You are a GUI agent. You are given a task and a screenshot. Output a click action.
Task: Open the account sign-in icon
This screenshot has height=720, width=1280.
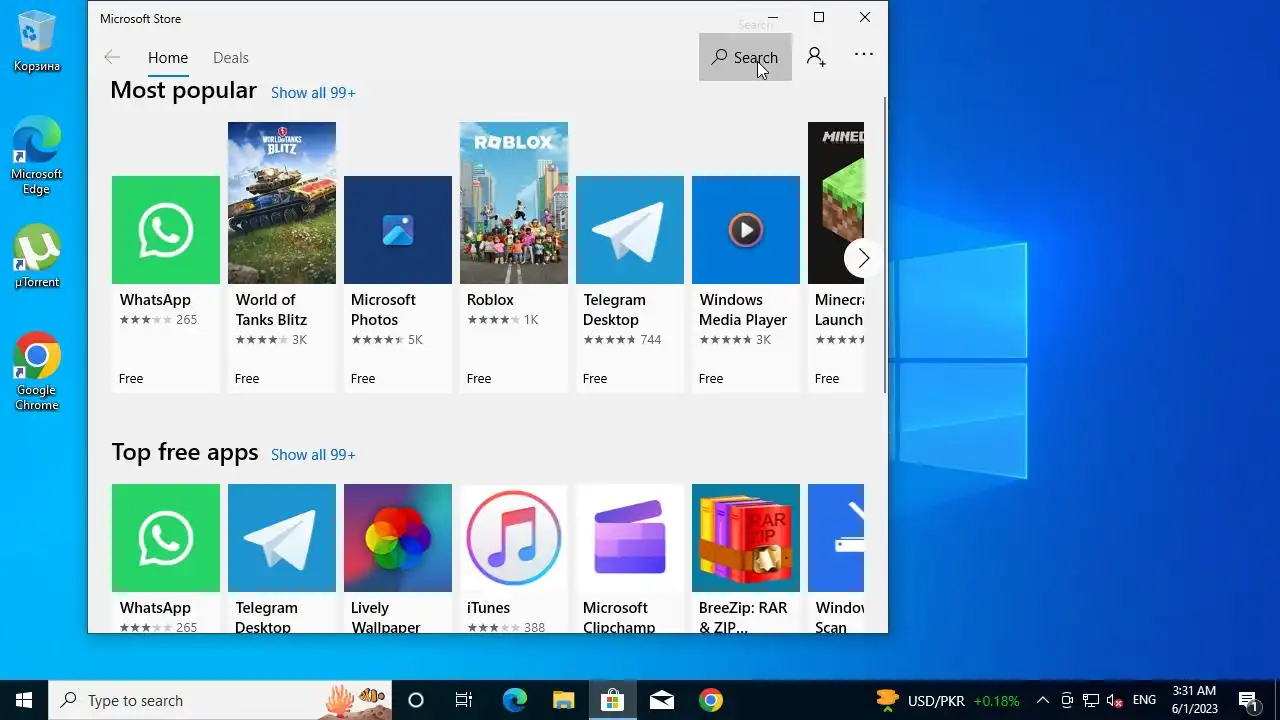pyautogui.click(x=816, y=57)
